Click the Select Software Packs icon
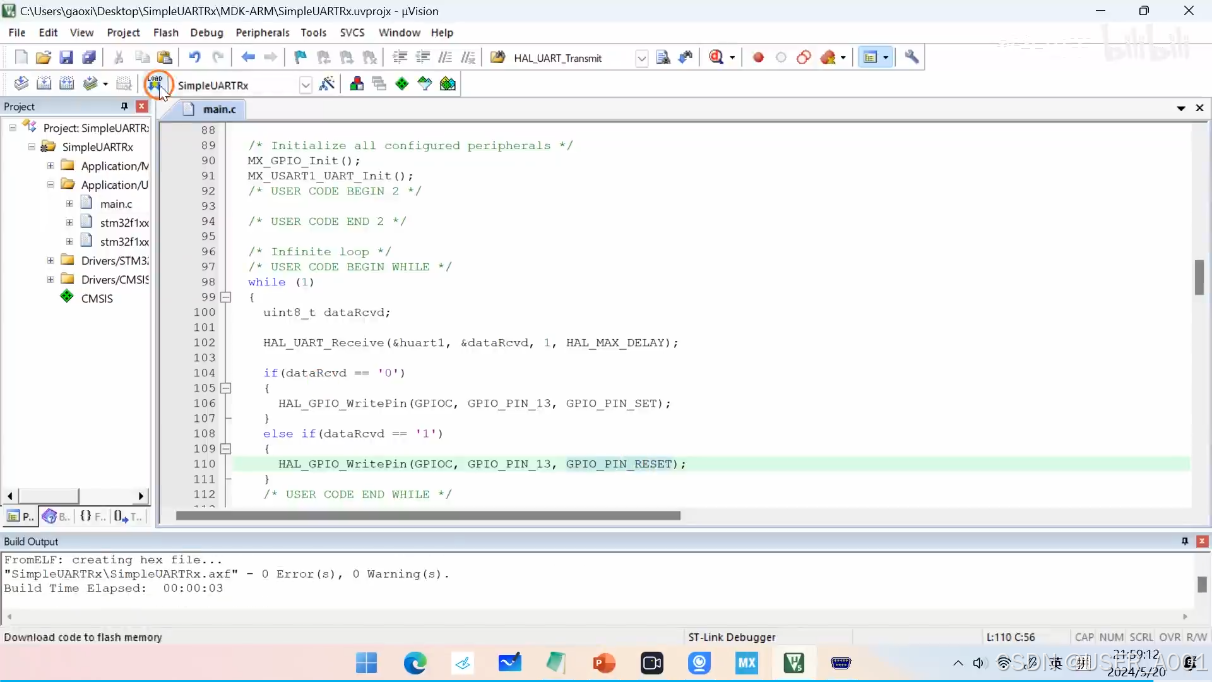Viewport: 1212px width, 682px height. 425,84
